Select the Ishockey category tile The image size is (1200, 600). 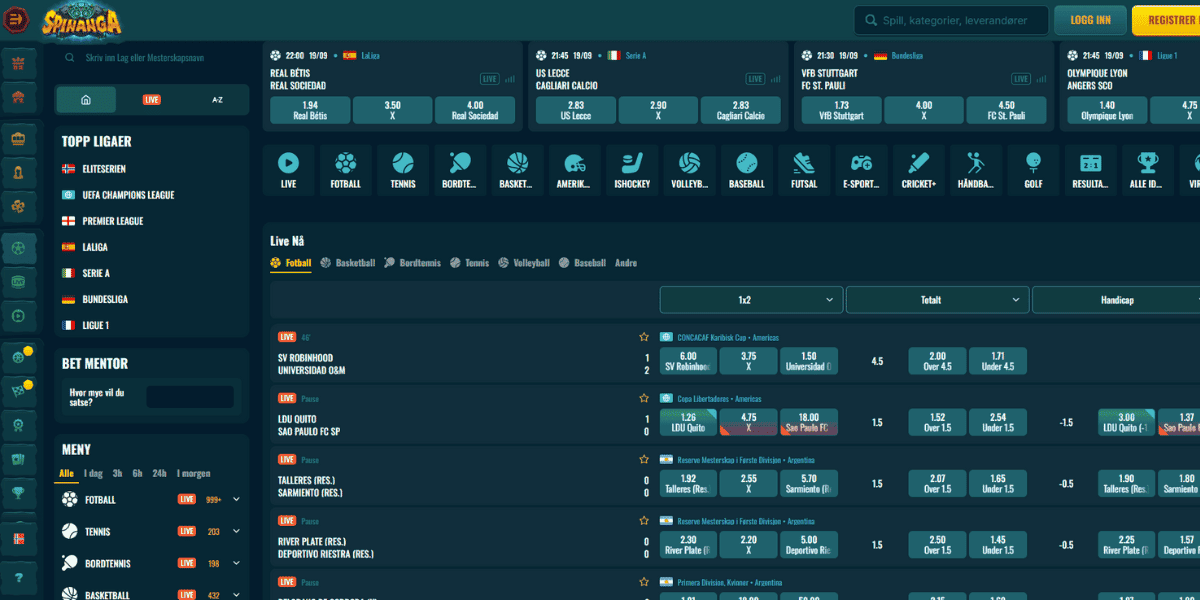click(x=632, y=170)
